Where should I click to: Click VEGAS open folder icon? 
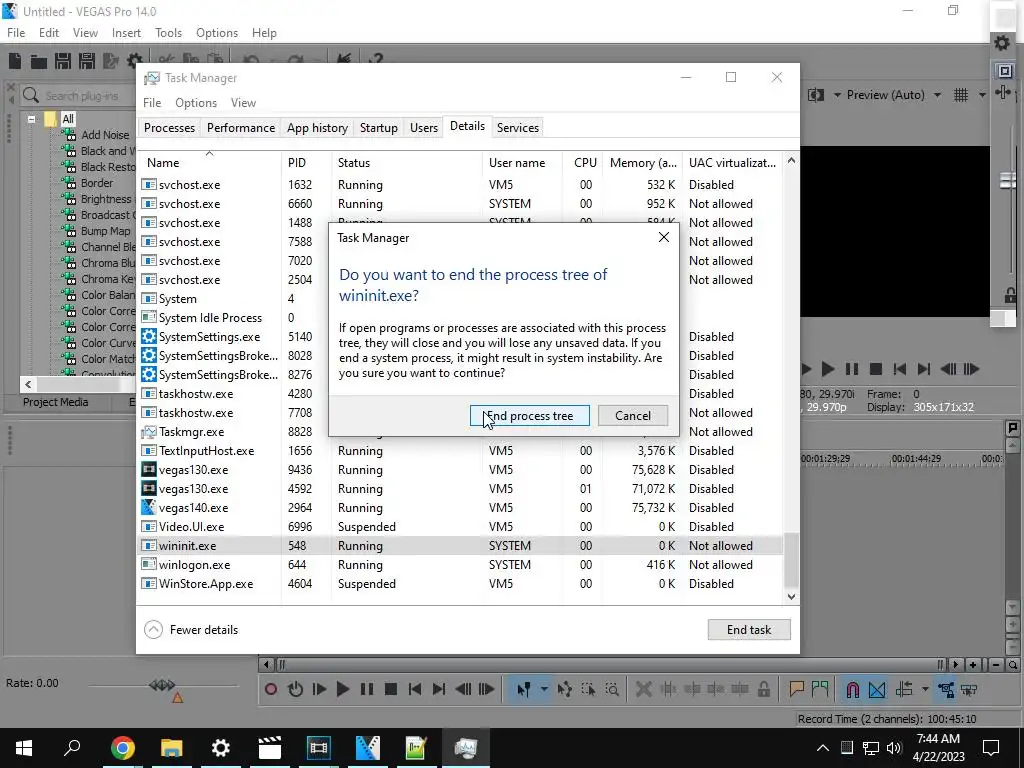(x=39, y=61)
